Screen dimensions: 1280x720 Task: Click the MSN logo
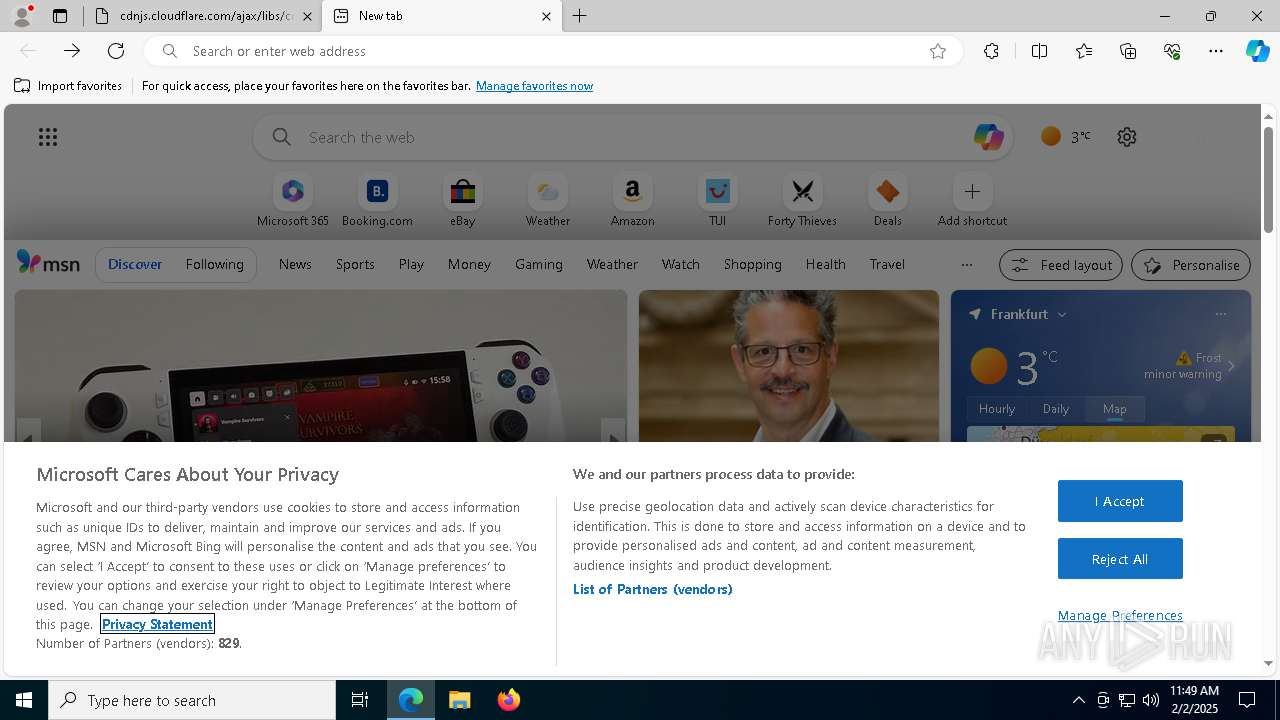click(x=48, y=263)
